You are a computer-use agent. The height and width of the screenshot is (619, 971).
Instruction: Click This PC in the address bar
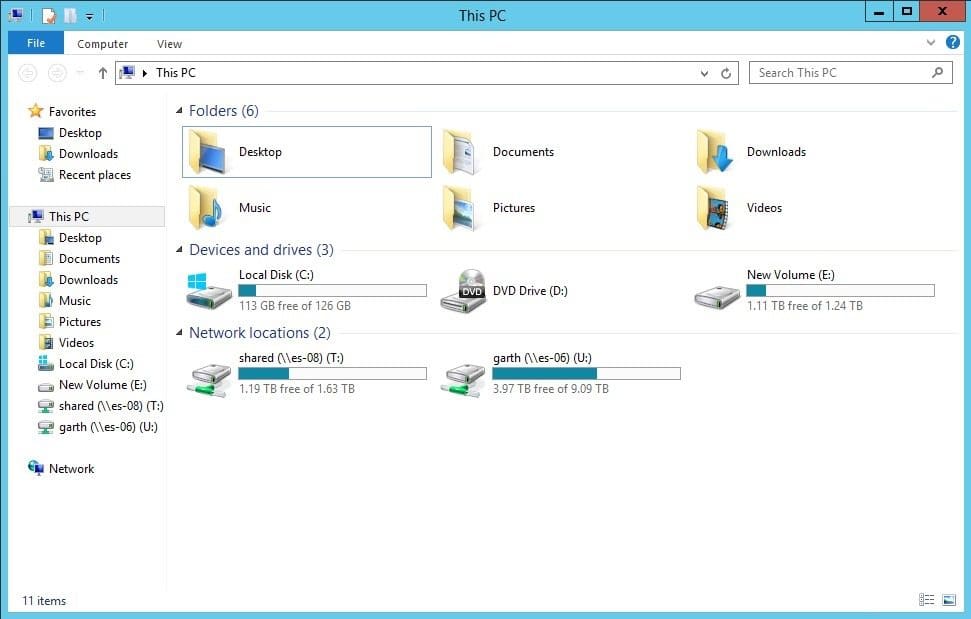point(176,72)
